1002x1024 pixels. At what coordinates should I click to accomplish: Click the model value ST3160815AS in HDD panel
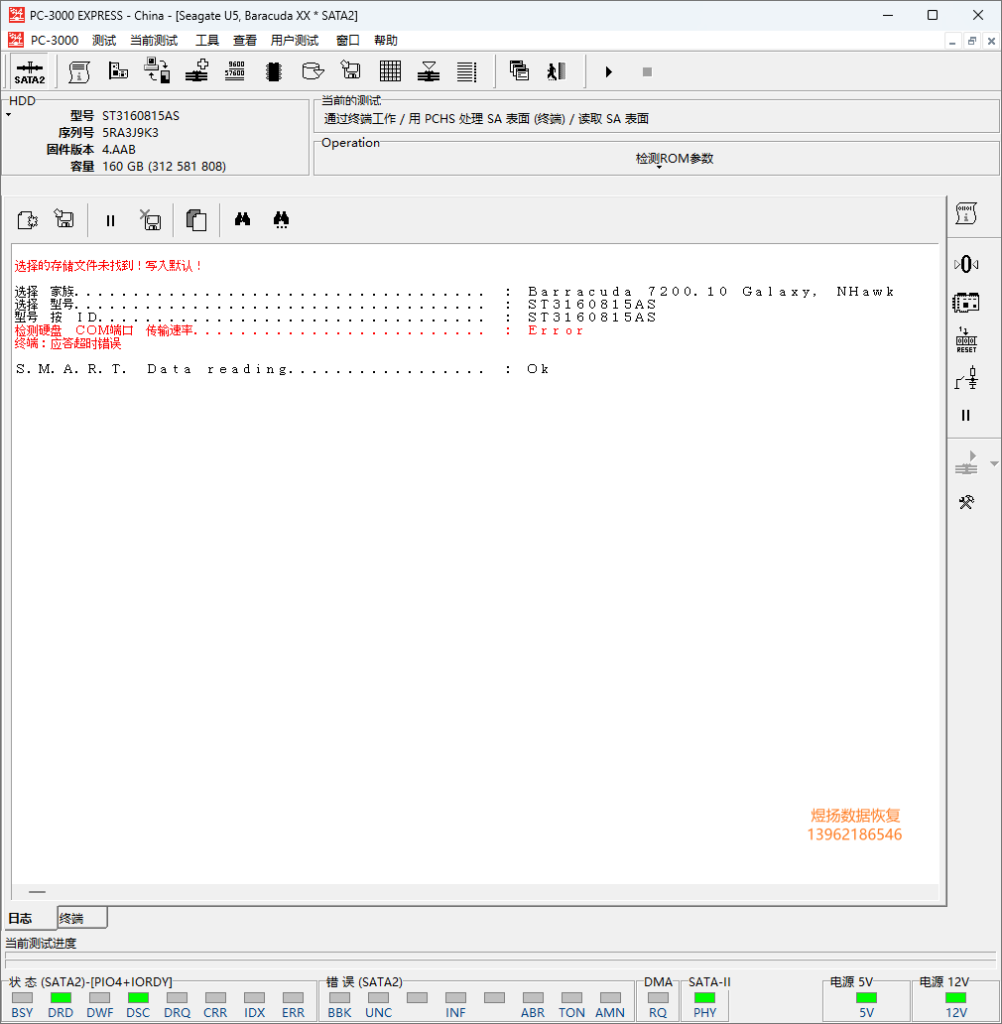point(140,116)
